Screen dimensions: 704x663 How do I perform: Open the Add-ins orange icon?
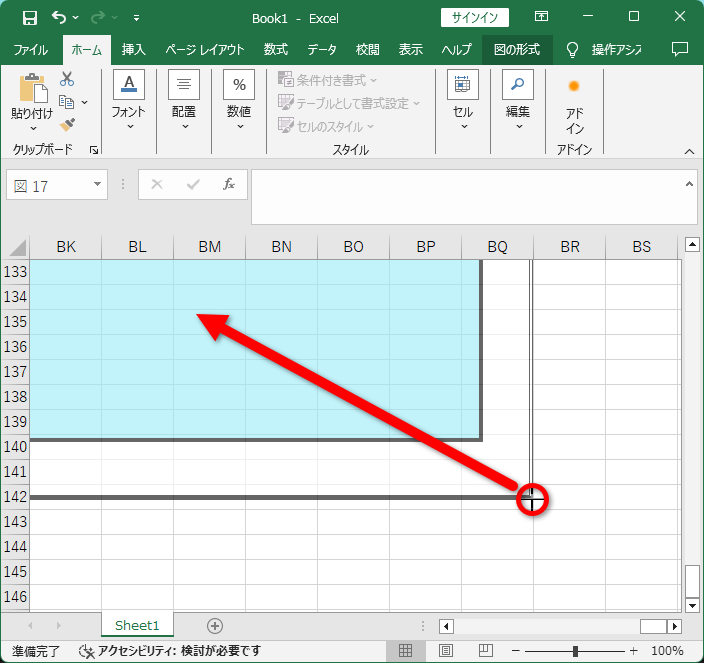574,86
